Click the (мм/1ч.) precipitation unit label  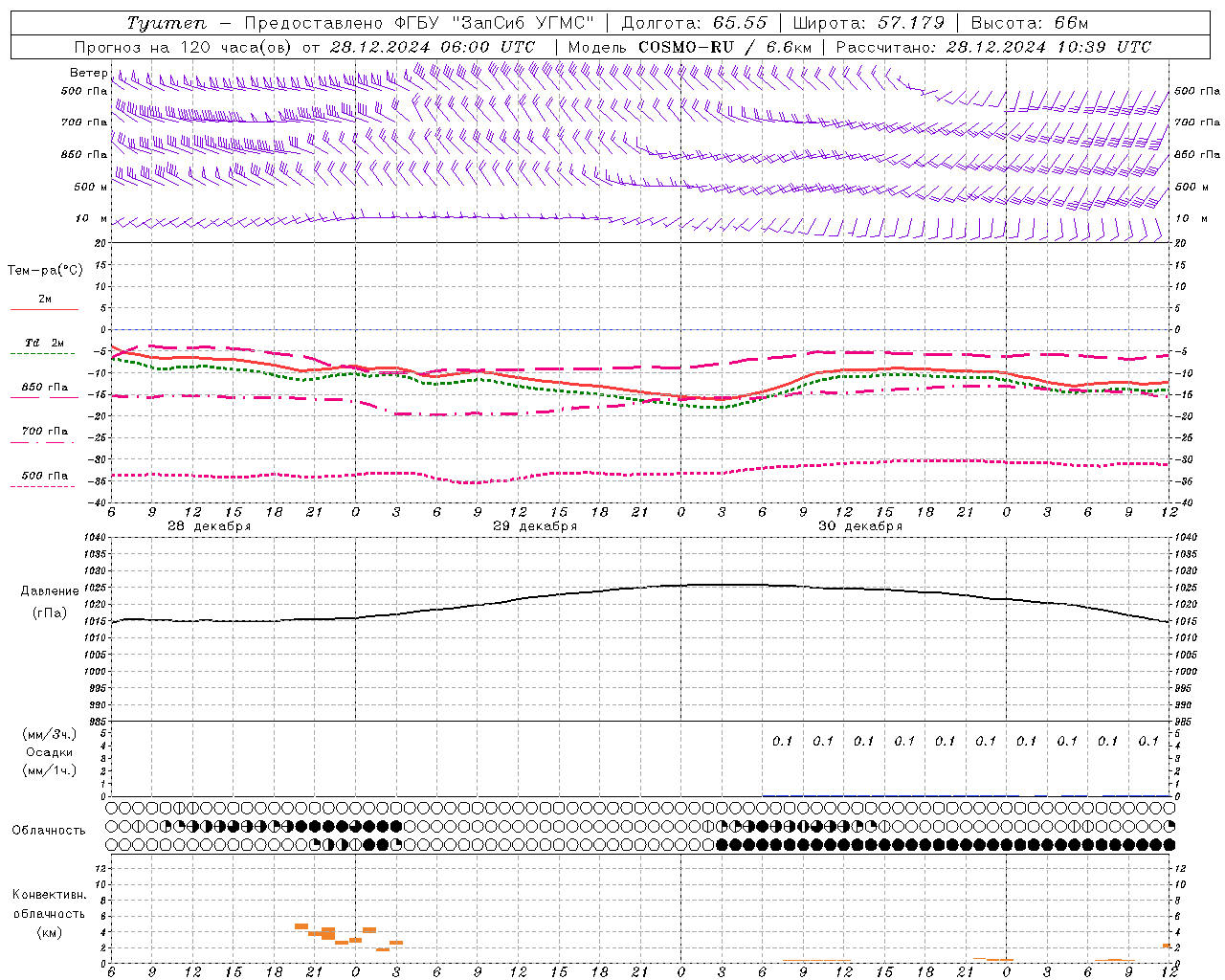tap(50, 770)
